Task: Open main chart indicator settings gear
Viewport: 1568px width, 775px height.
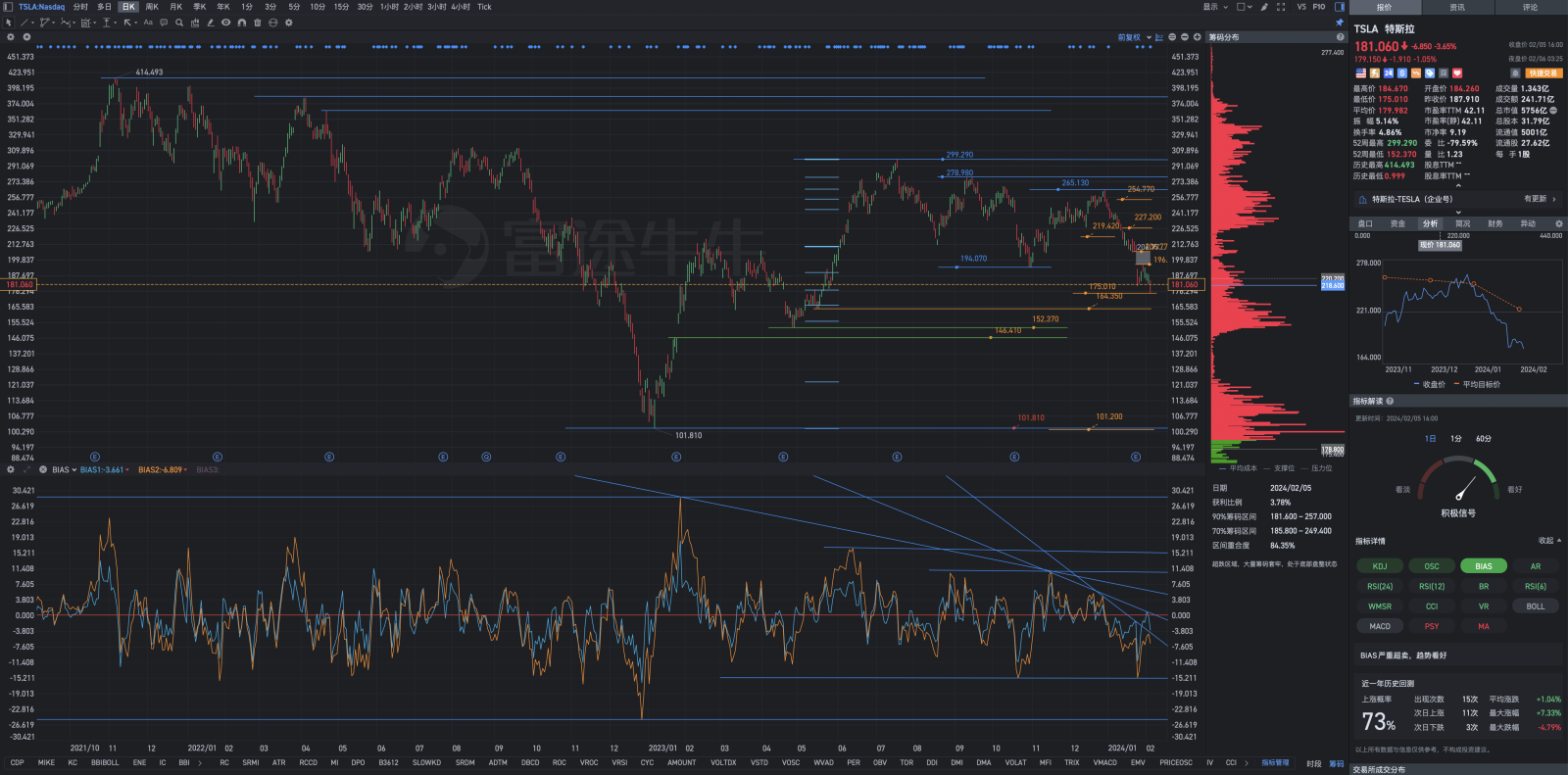Action: pyautogui.click(x=11, y=37)
